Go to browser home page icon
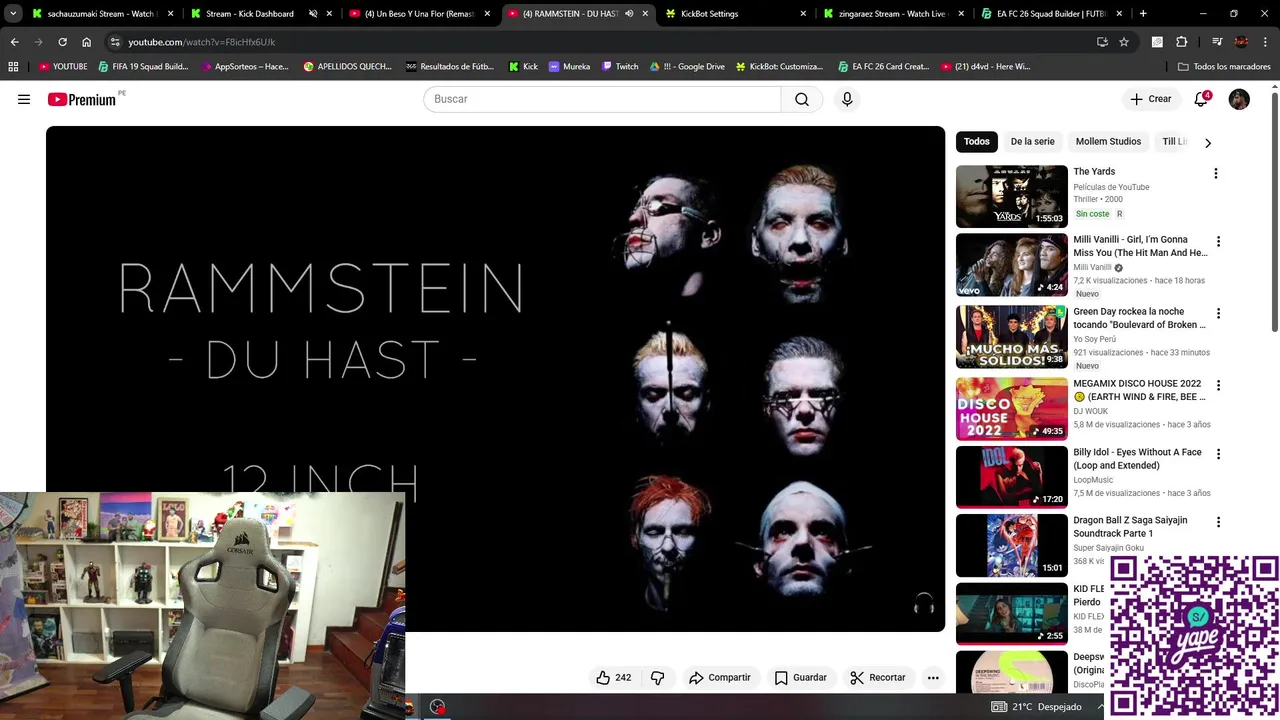Image resolution: width=1280 pixels, height=720 pixels. (86, 42)
